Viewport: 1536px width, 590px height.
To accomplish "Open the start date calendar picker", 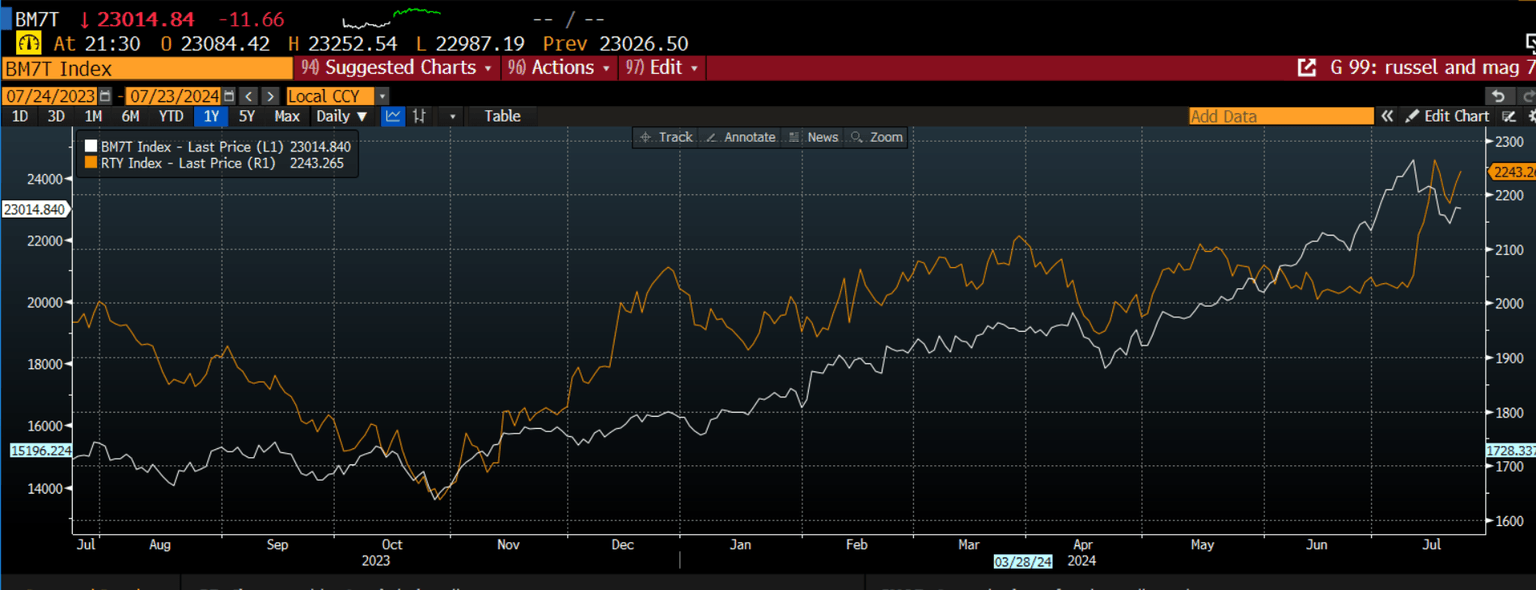I will click(105, 96).
